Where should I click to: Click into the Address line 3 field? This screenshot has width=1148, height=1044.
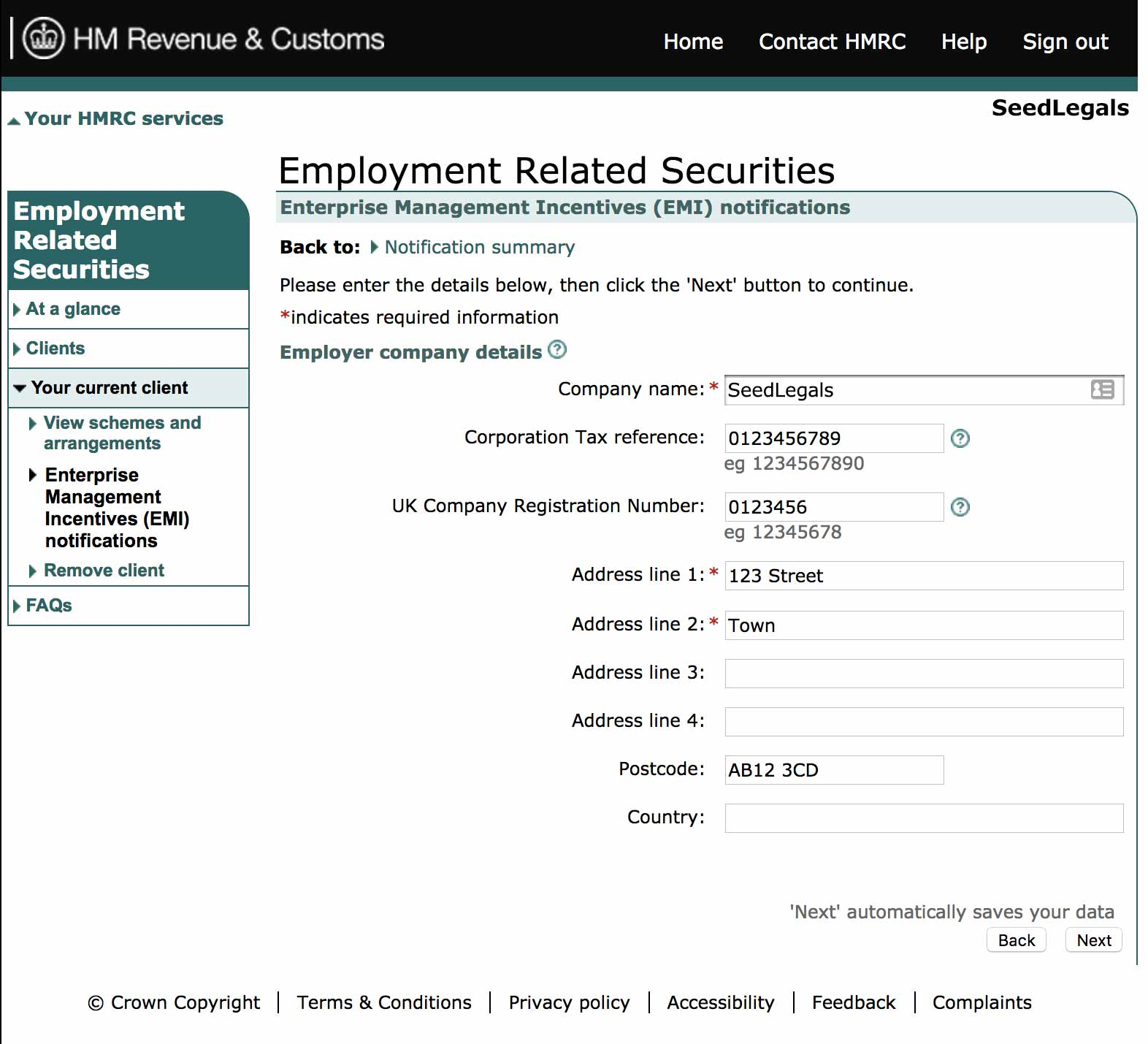coord(923,674)
